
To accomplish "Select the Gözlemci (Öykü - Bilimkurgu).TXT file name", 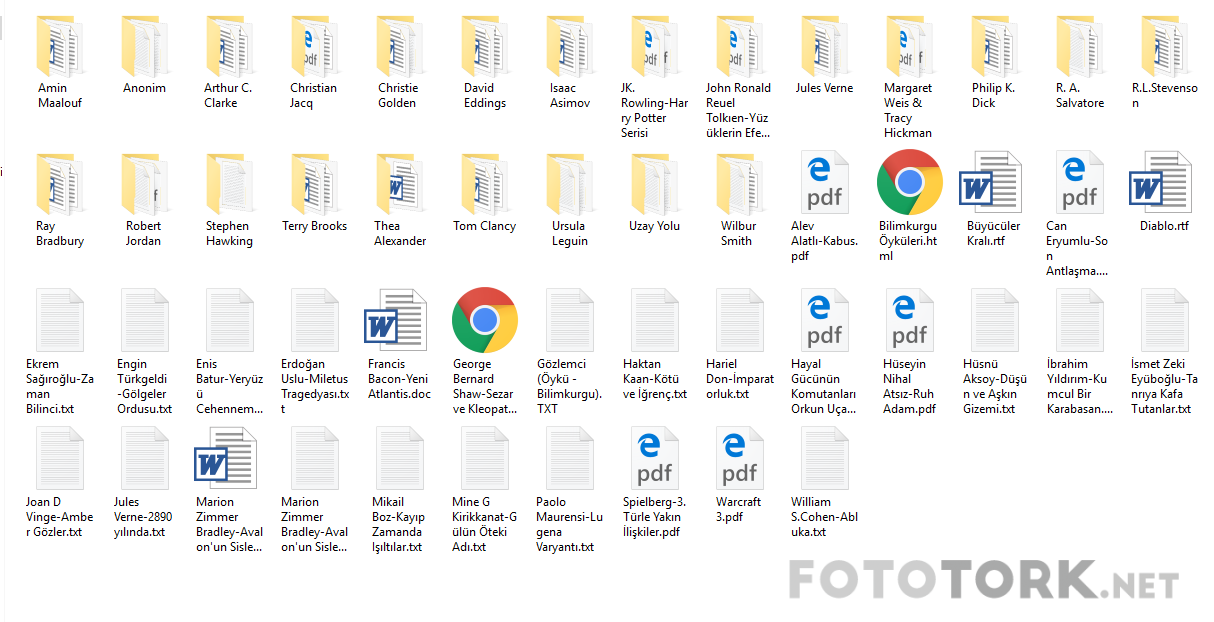I will 570,386.
